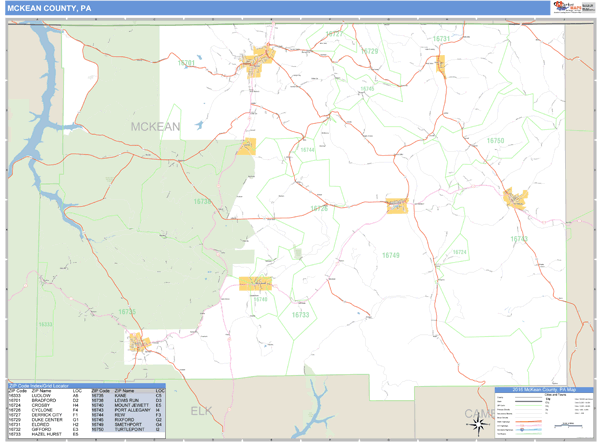Click the blue highway sample in legend
Screen dimensions: 600x442
tap(528, 429)
